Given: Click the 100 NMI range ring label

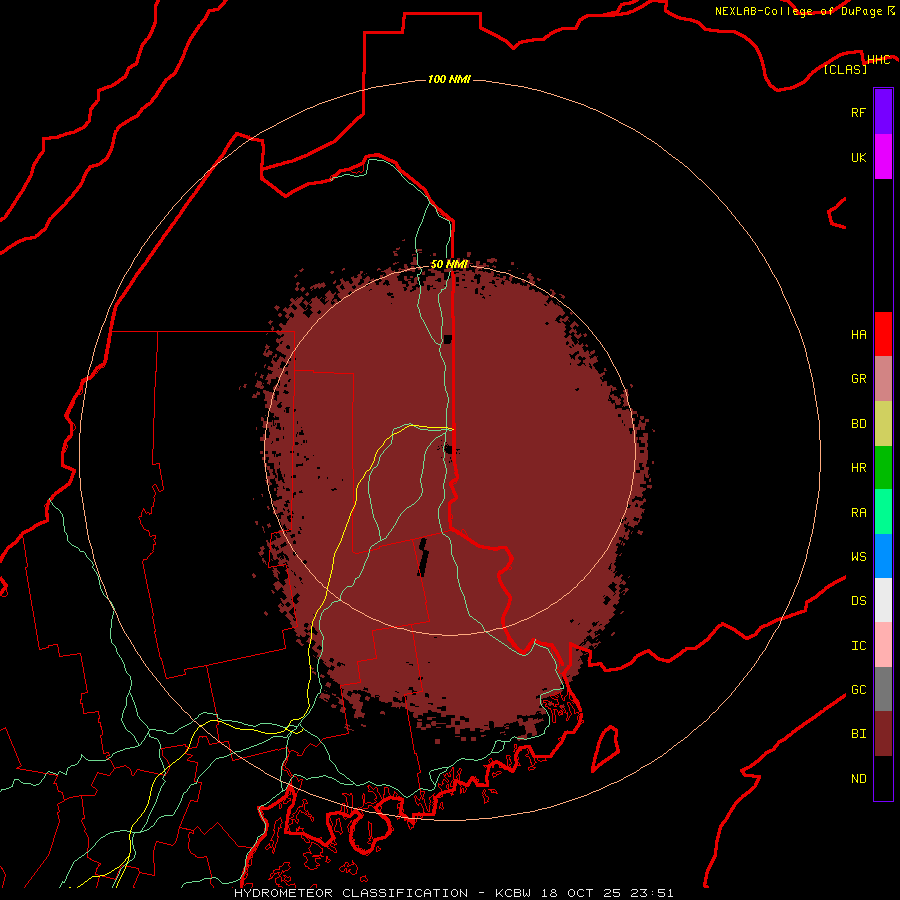Looking at the screenshot, I should (x=449, y=79).
